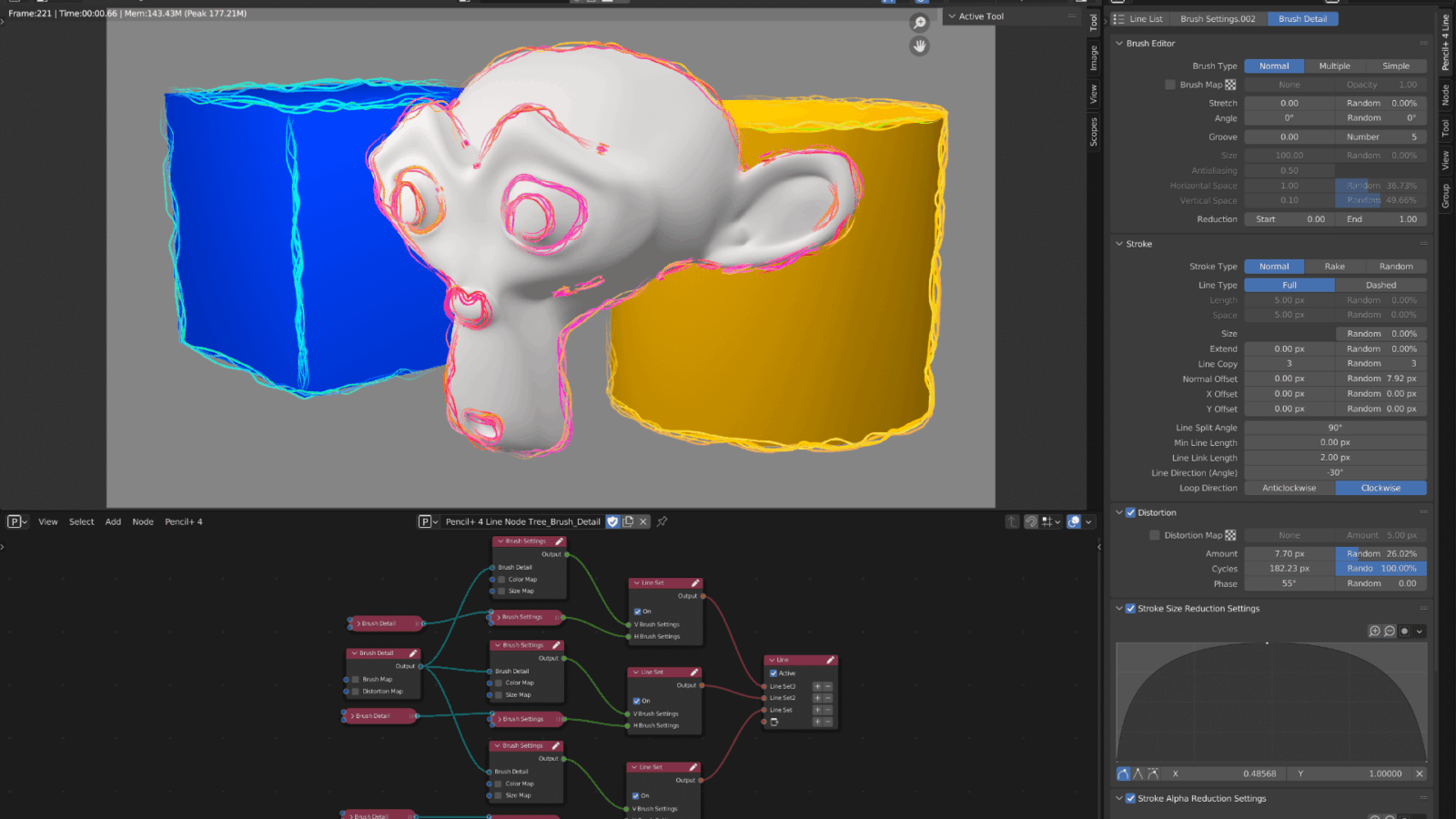Pin the node tree with pin icon
This screenshot has width=1456, height=819.
(662, 521)
